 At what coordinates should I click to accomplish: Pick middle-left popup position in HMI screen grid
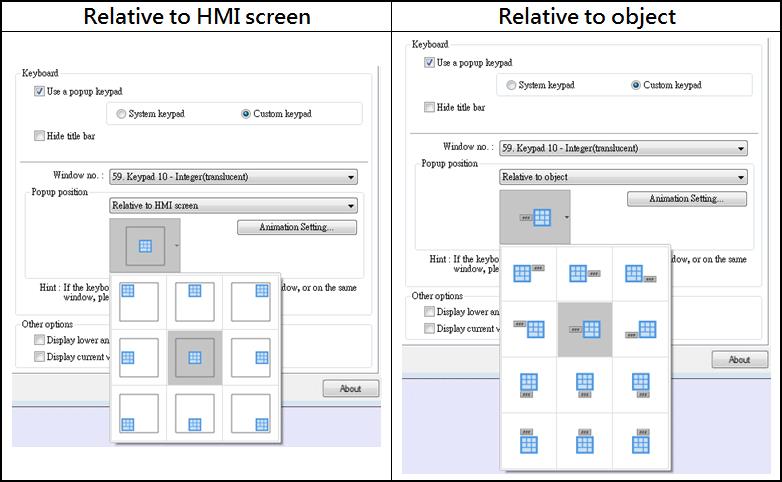pyautogui.click(x=139, y=357)
